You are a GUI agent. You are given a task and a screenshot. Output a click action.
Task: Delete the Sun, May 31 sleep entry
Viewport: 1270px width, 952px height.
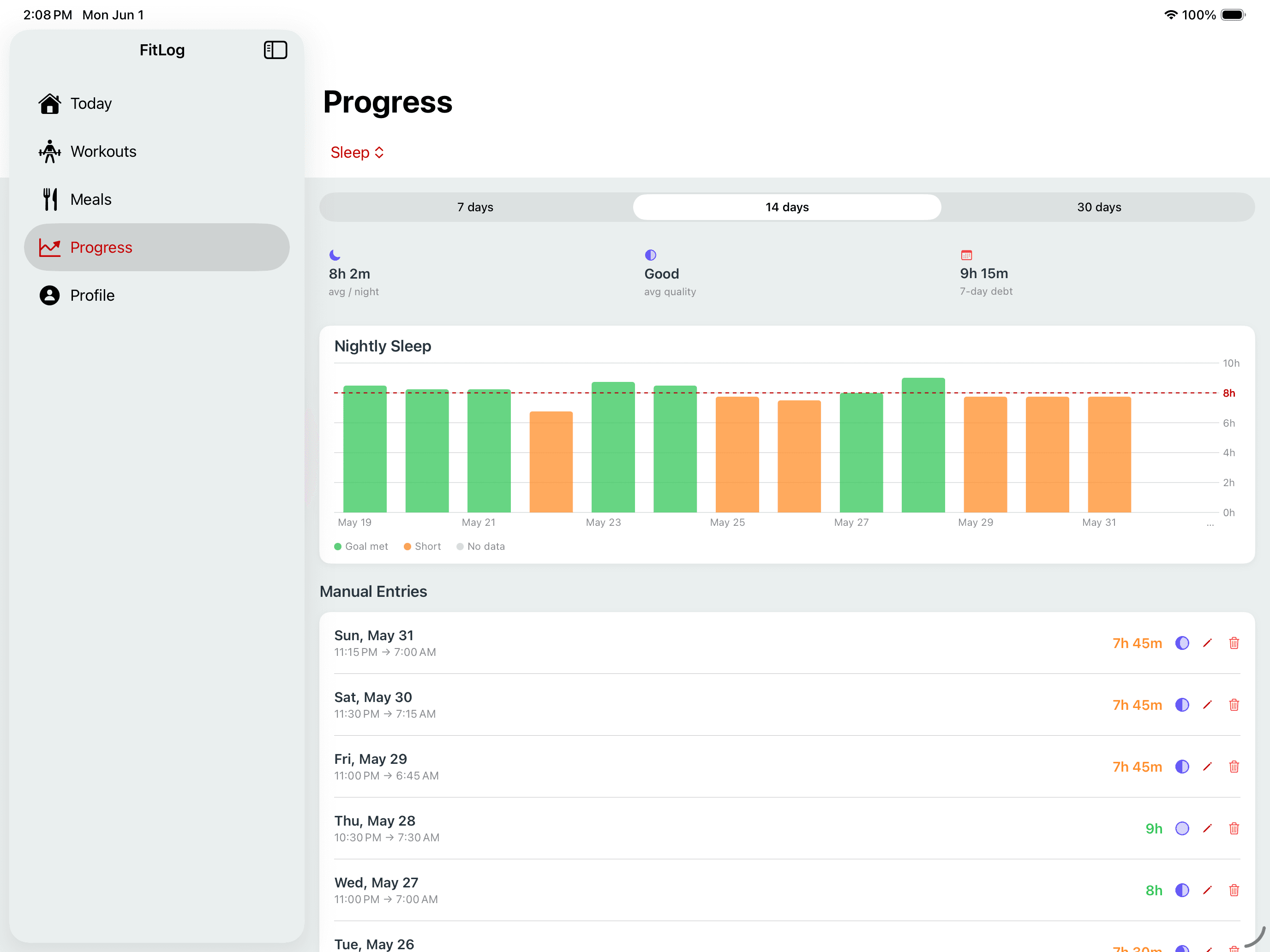coord(1234,643)
